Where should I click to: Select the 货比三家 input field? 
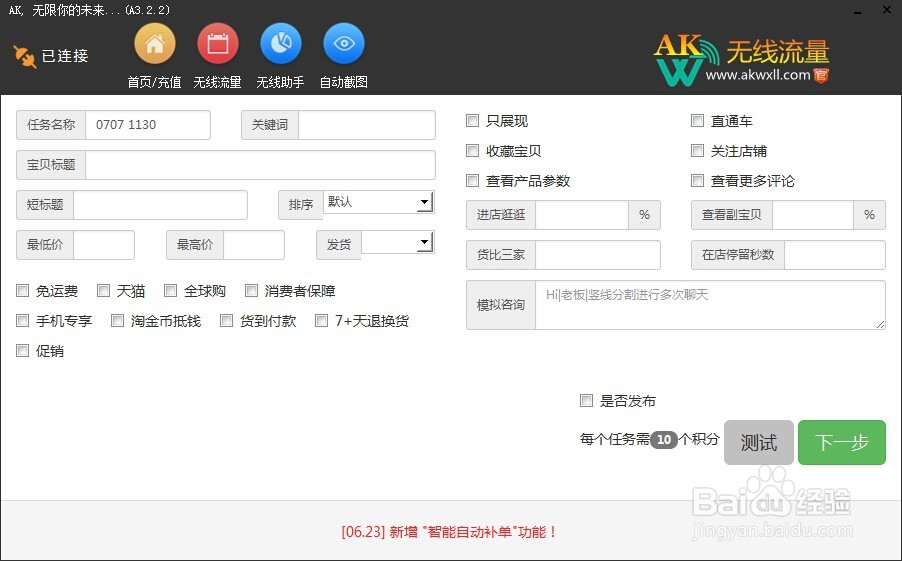click(598, 255)
